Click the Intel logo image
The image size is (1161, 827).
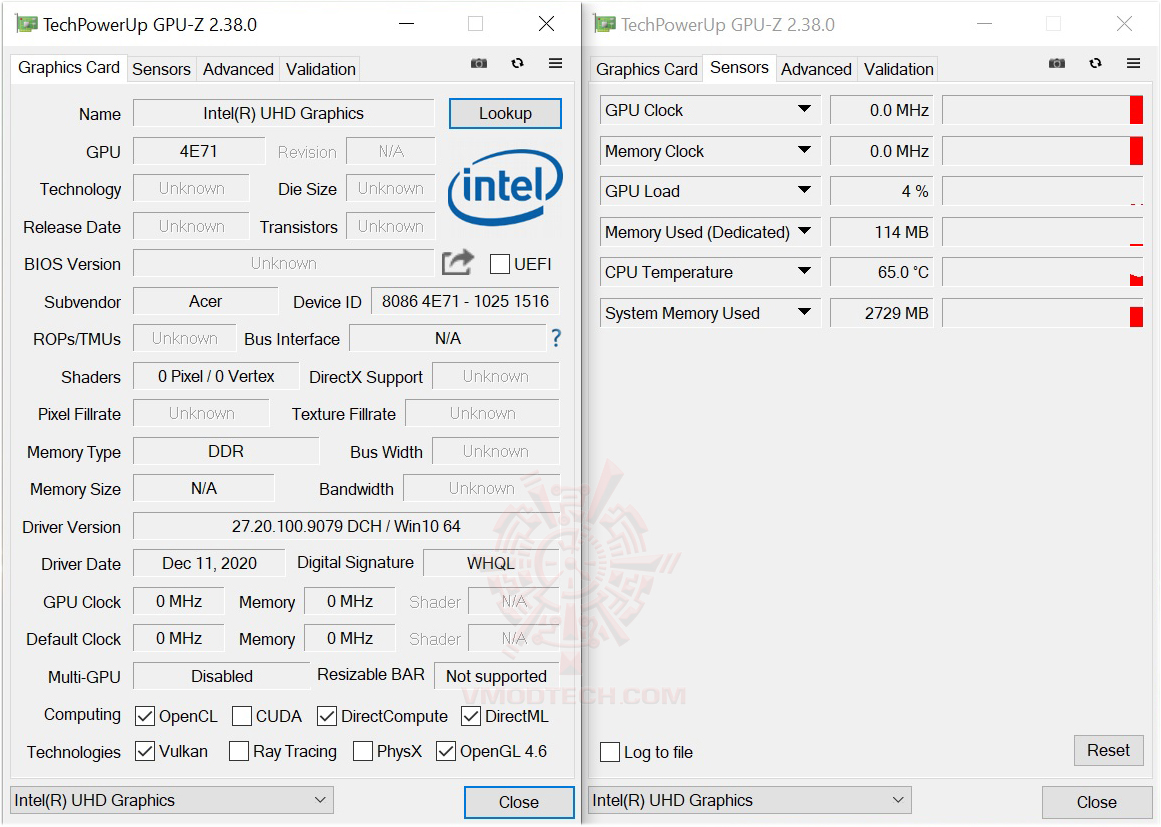click(505, 187)
